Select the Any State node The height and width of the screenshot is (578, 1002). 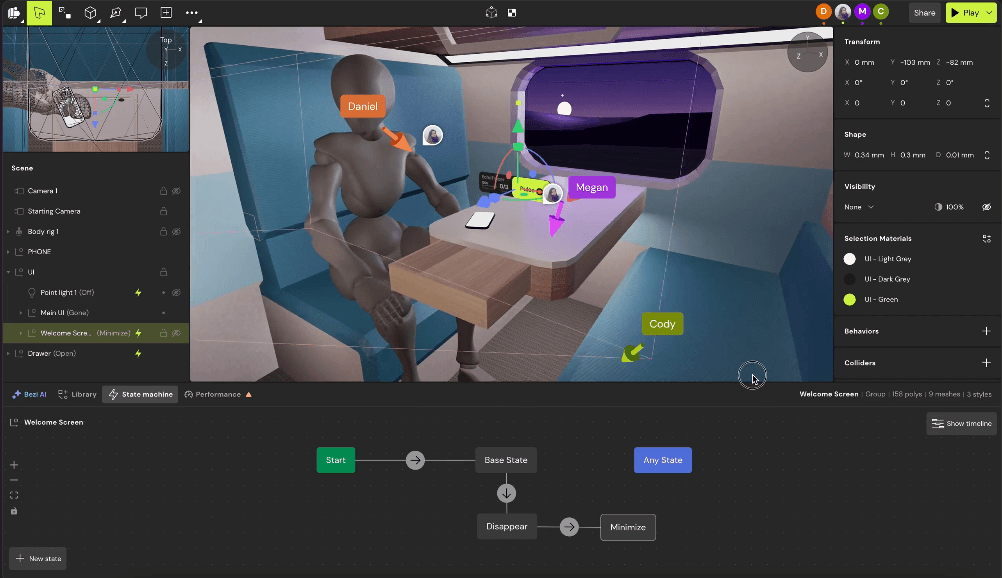click(662, 460)
